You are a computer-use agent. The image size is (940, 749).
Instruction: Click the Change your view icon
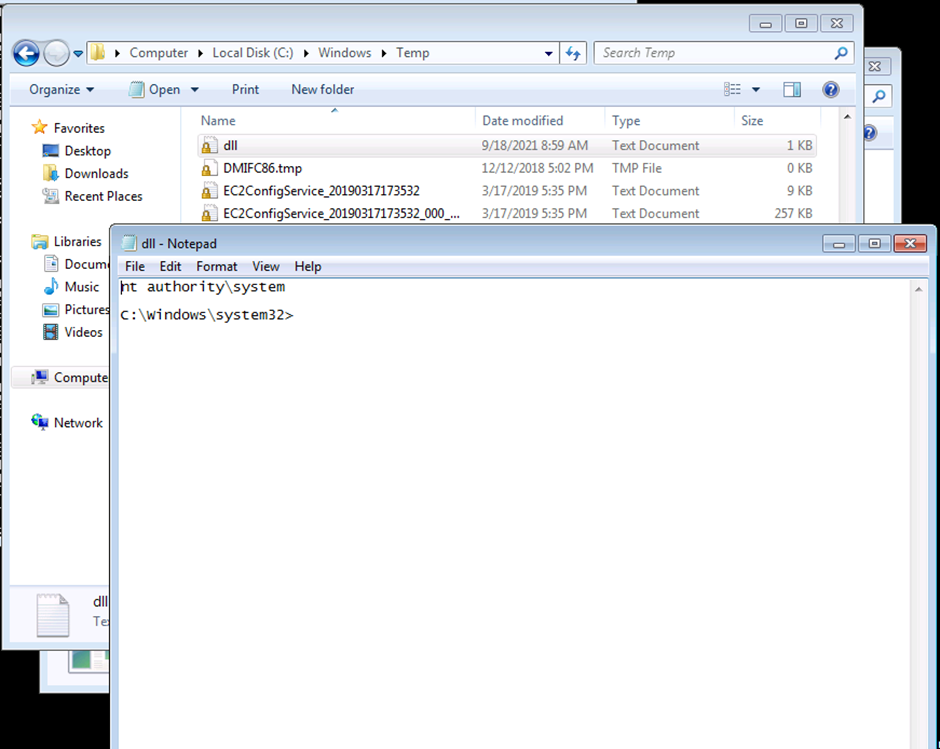point(732,90)
